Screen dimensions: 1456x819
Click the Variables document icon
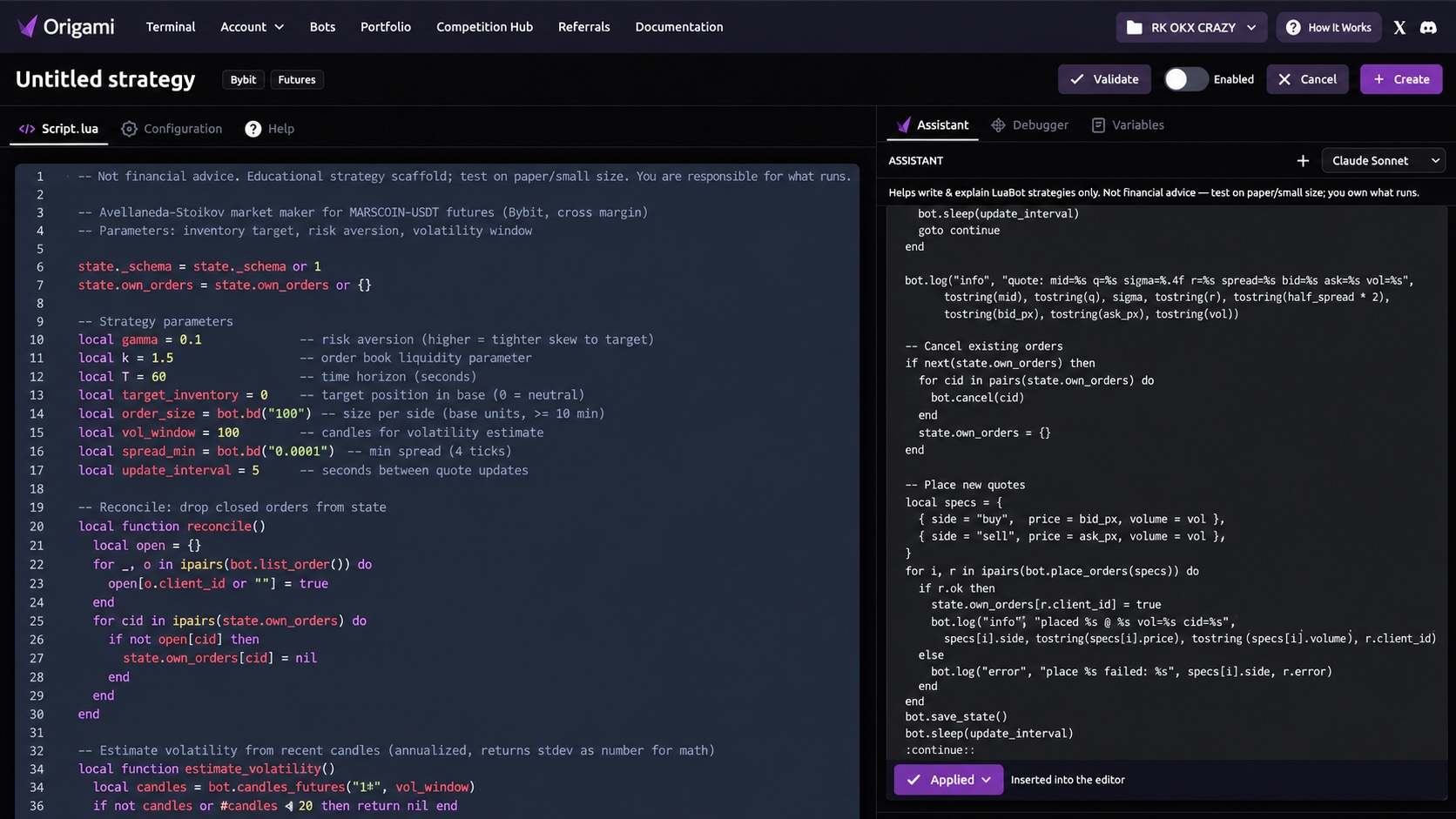click(1098, 125)
